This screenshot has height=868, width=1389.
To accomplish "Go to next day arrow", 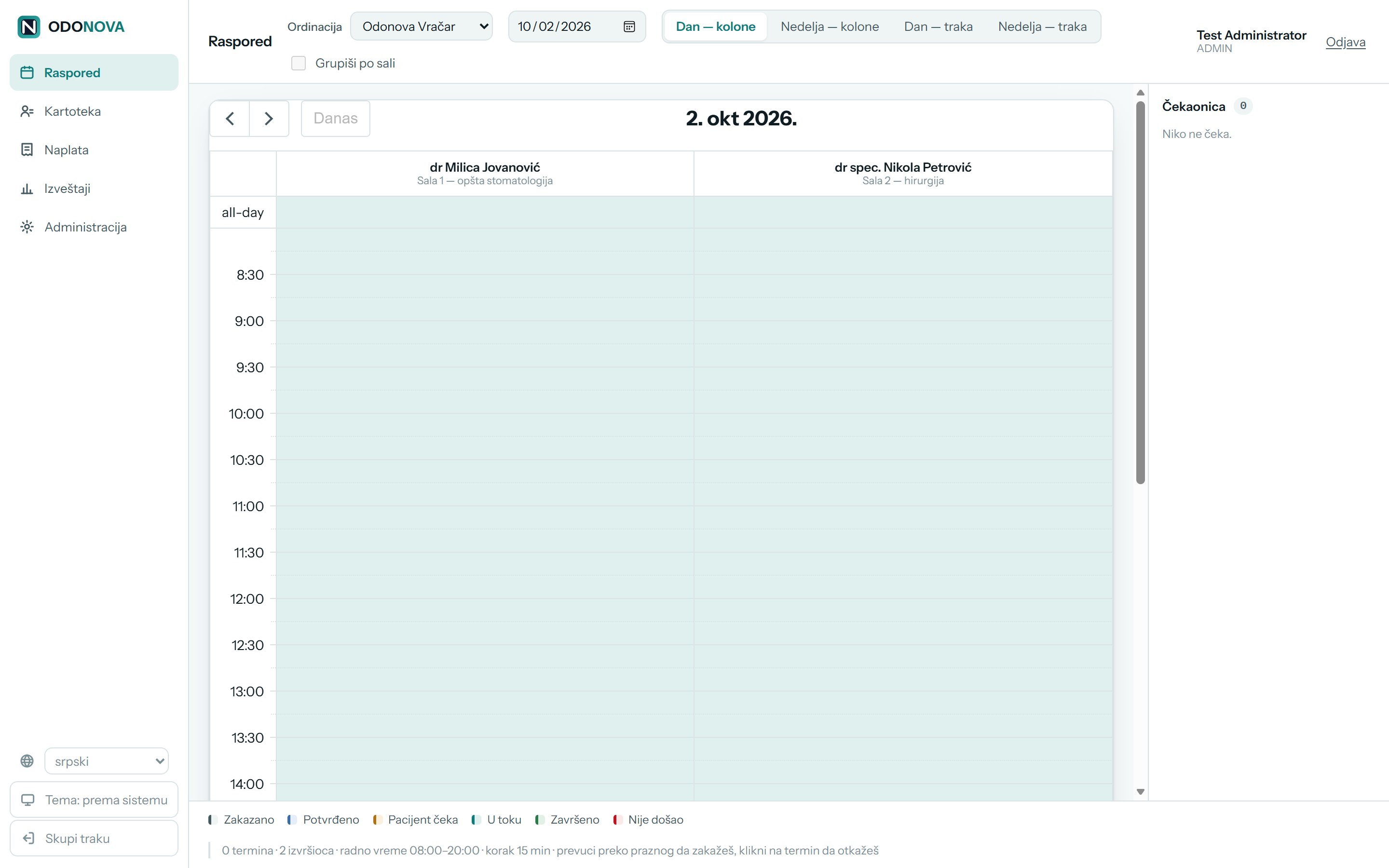I will coord(269,118).
